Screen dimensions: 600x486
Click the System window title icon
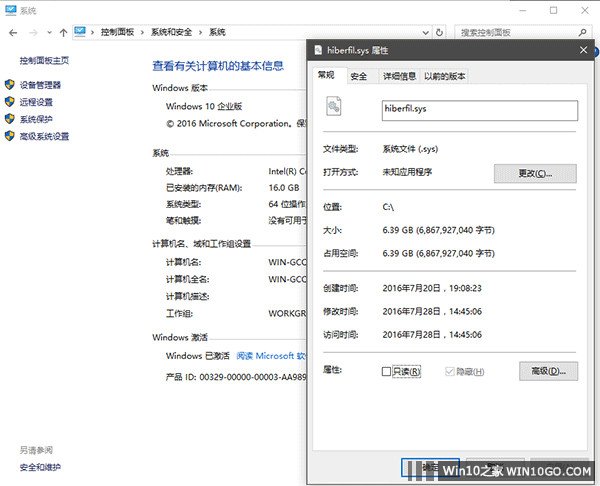click(11, 10)
